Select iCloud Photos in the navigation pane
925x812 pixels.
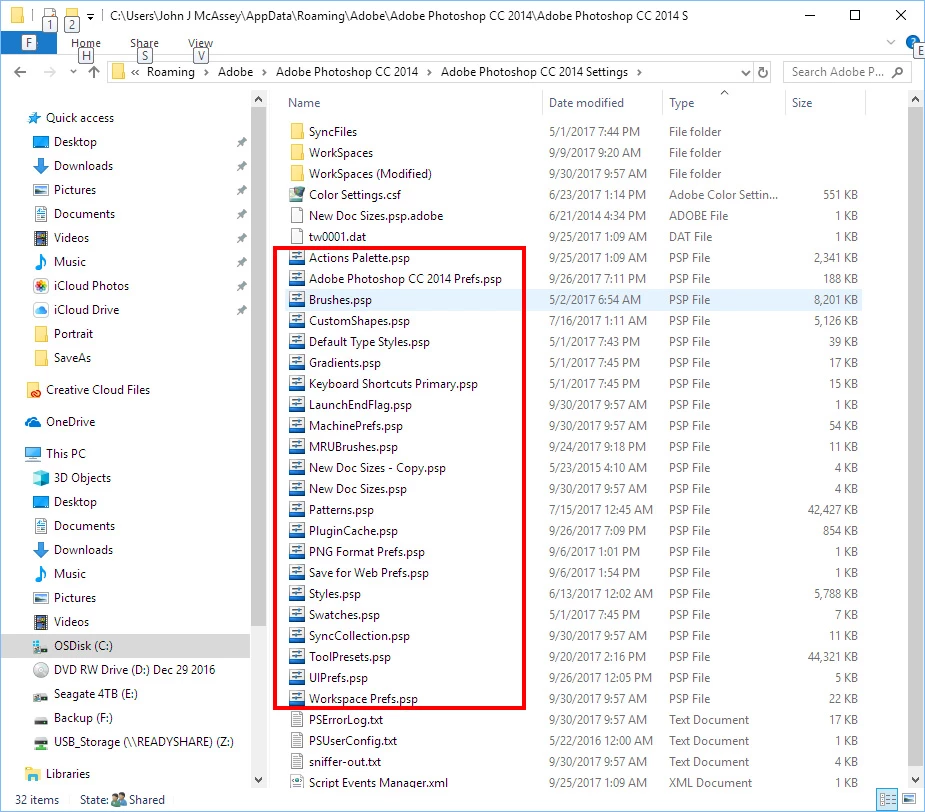[91, 286]
